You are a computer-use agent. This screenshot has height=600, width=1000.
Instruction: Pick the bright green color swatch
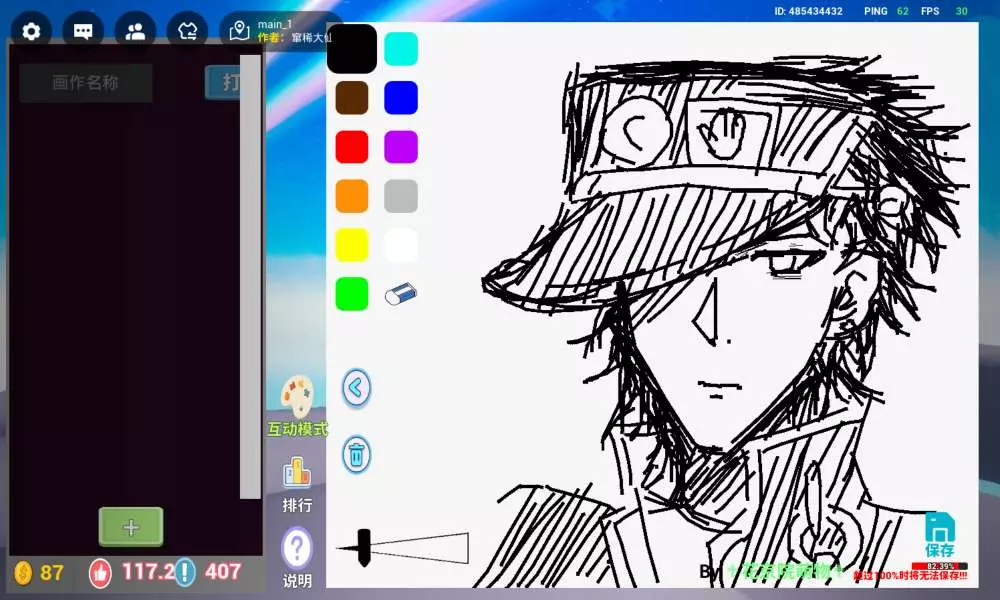(x=352, y=294)
